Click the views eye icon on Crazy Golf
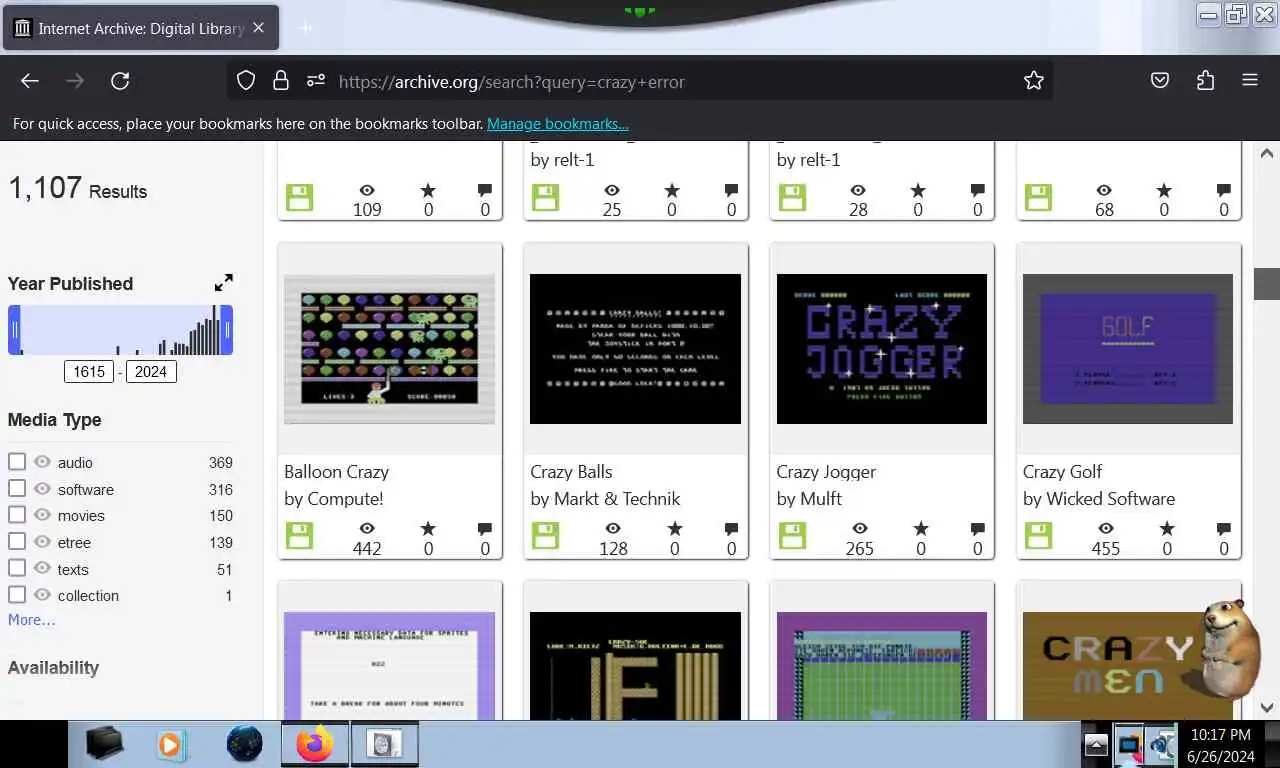The width and height of the screenshot is (1280, 768). pyautogui.click(x=1105, y=528)
